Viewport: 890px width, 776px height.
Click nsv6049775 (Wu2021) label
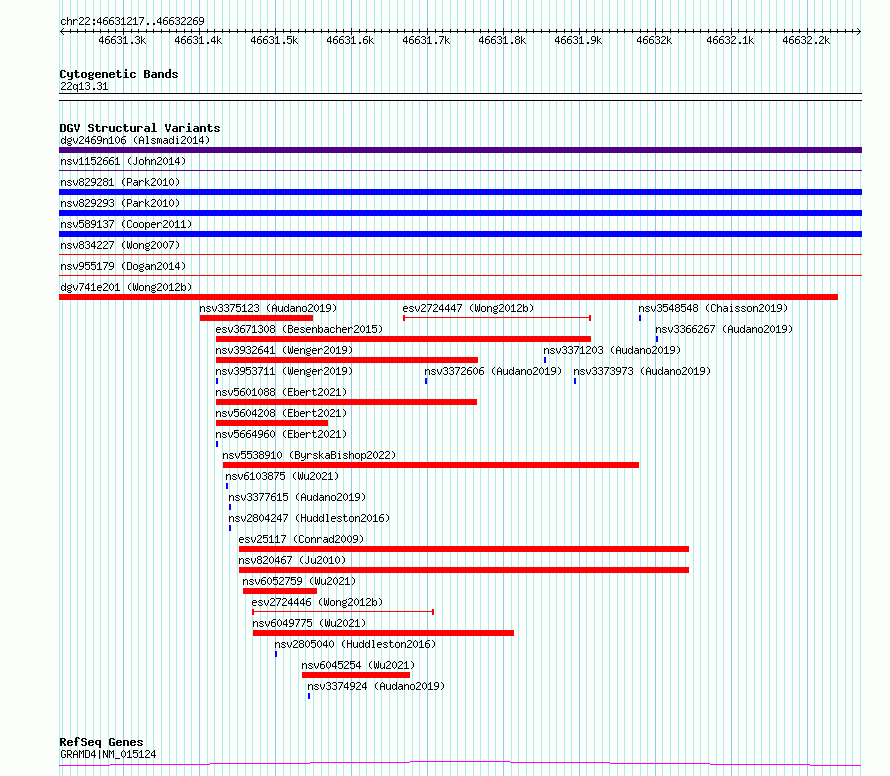pyautogui.click(x=309, y=623)
